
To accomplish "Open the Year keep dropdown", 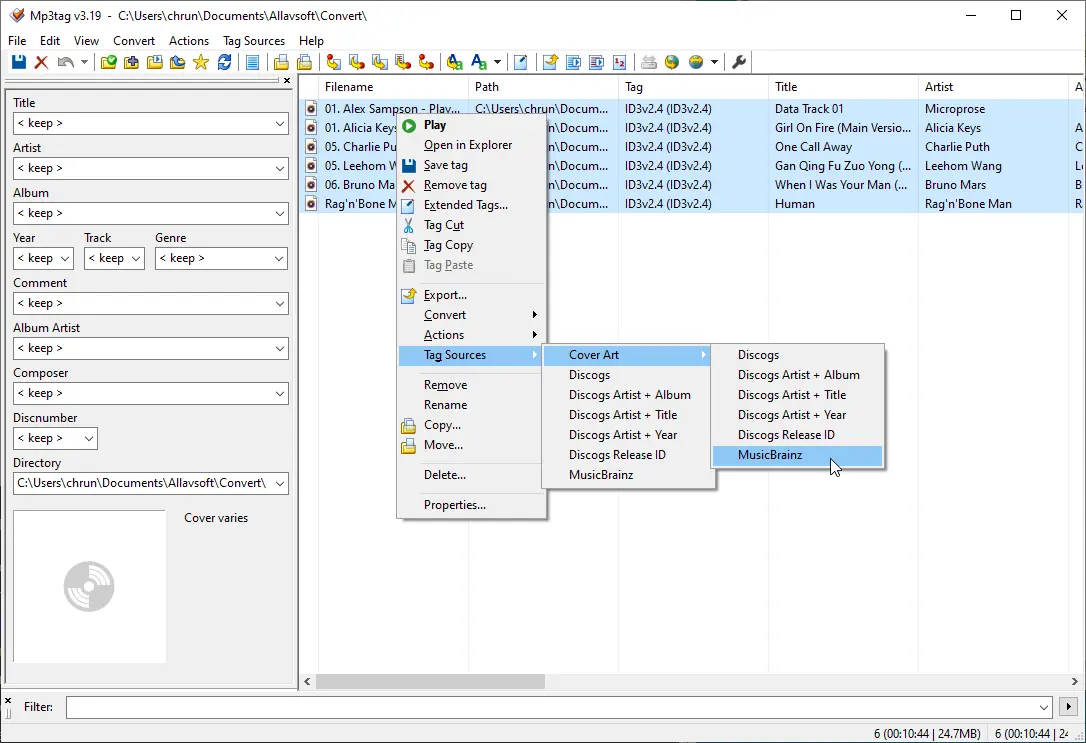I will click(65, 258).
